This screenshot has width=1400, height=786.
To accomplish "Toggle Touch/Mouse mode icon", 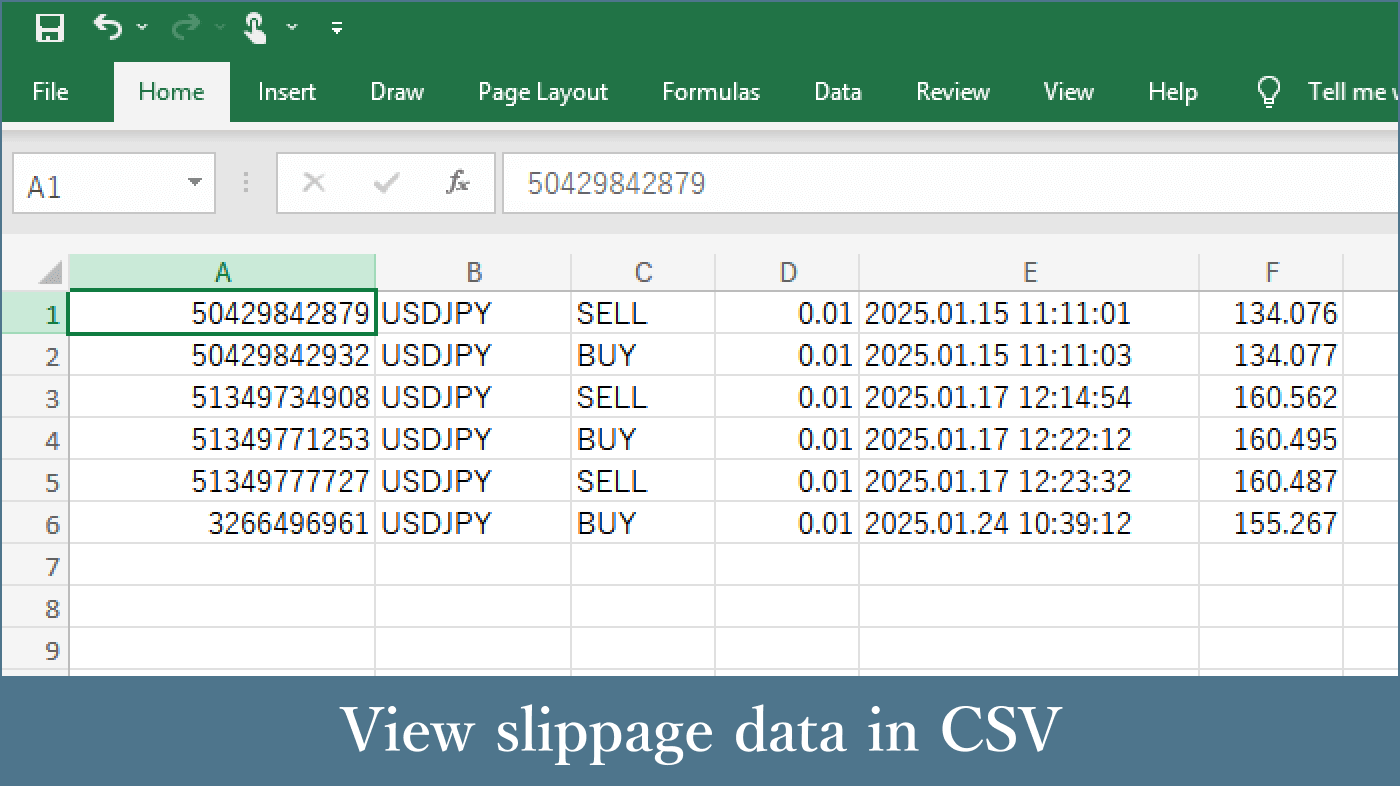I will click(255, 27).
